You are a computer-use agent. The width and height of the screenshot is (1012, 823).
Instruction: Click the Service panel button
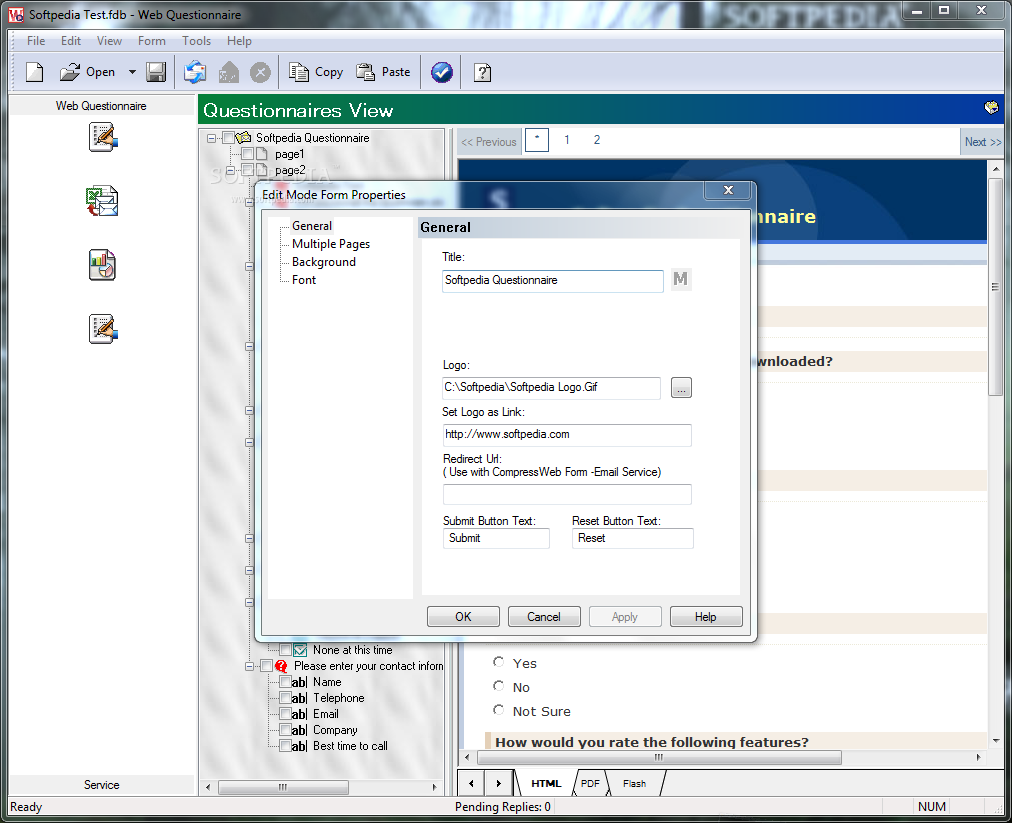102,785
